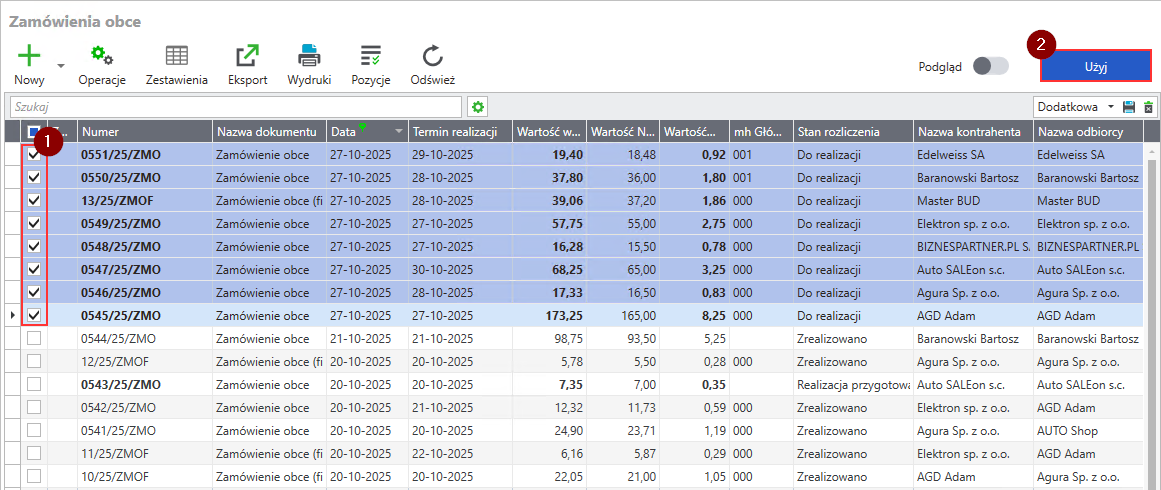Screen dimensions: 1161x490
Task: Click green gear icon beside search box
Action: tap(478, 107)
